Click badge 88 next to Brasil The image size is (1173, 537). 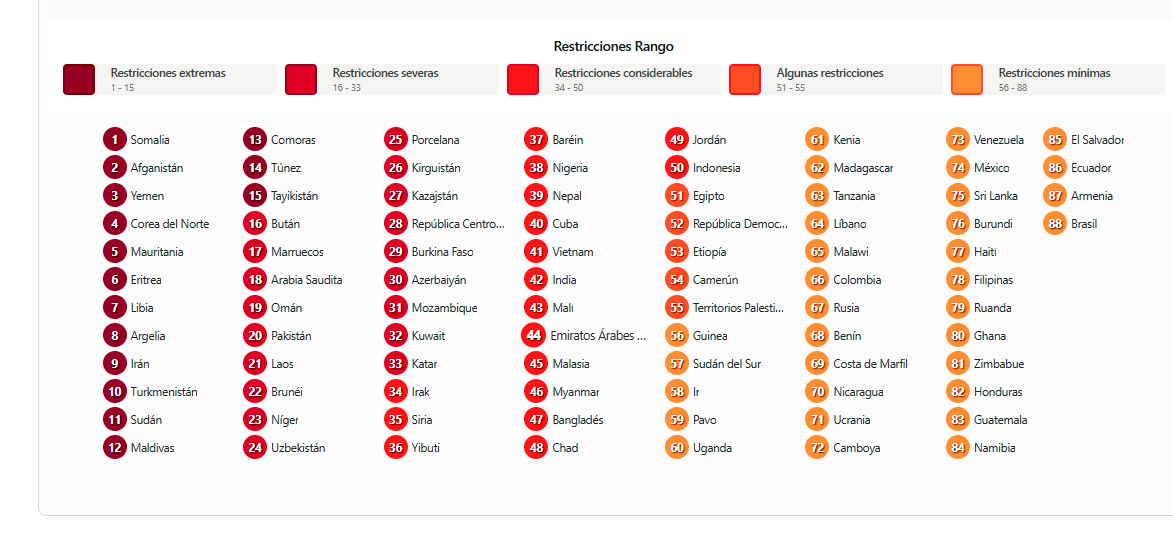tap(1055, 224)
